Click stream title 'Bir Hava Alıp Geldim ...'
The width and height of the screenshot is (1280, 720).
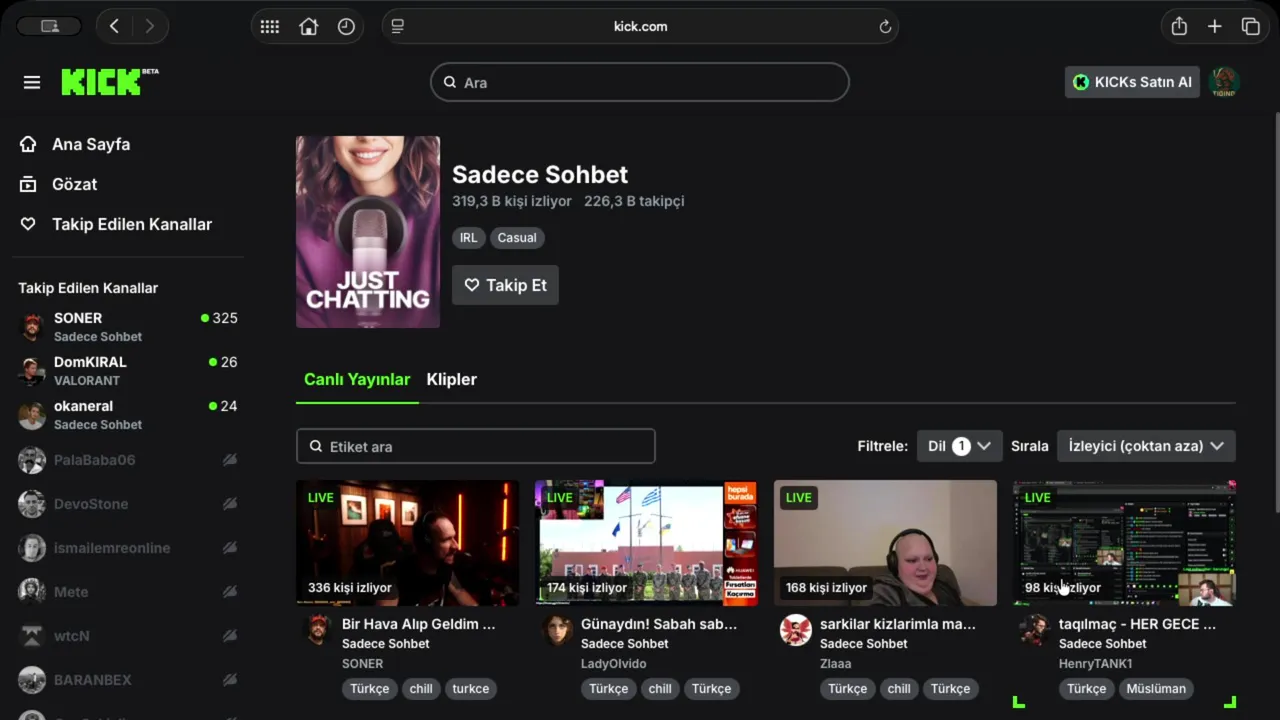tap(418, 624)
